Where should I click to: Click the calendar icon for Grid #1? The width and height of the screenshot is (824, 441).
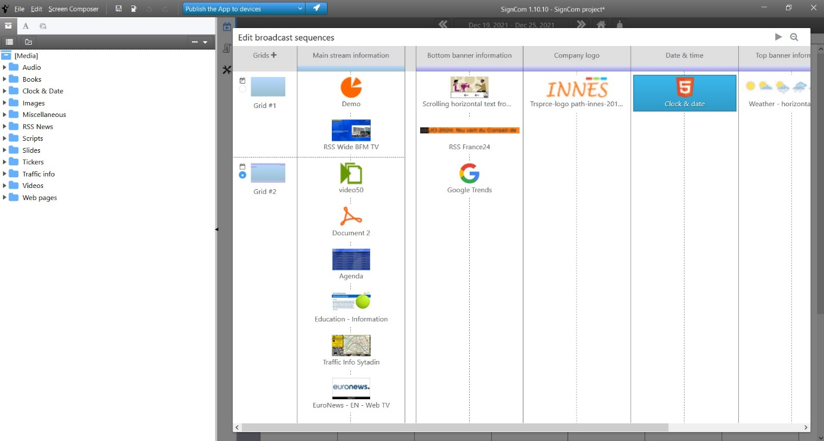[242, 81]
